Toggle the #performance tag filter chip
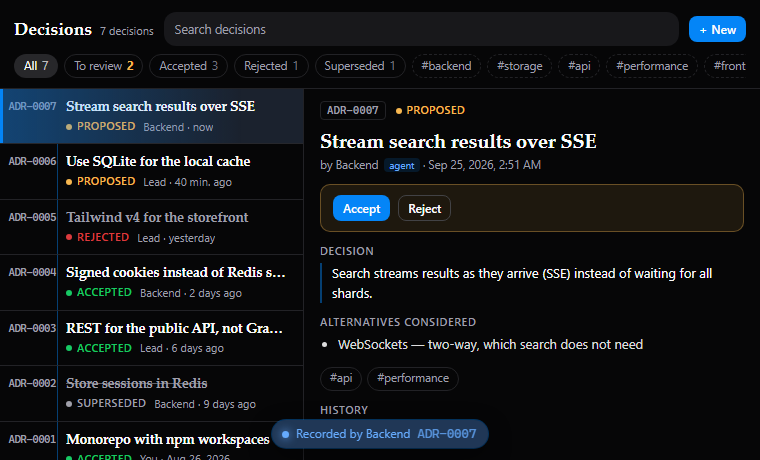 coord(652,66)
